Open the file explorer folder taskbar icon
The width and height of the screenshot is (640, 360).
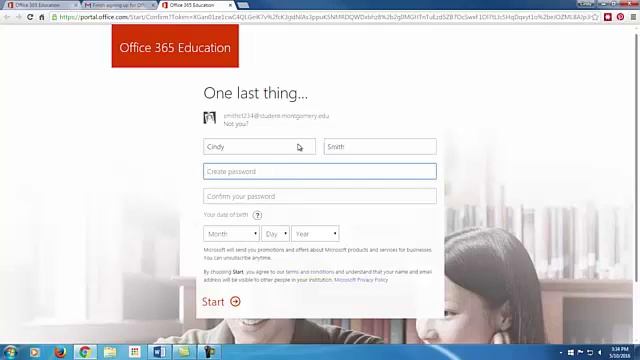(x=110, y=352)
